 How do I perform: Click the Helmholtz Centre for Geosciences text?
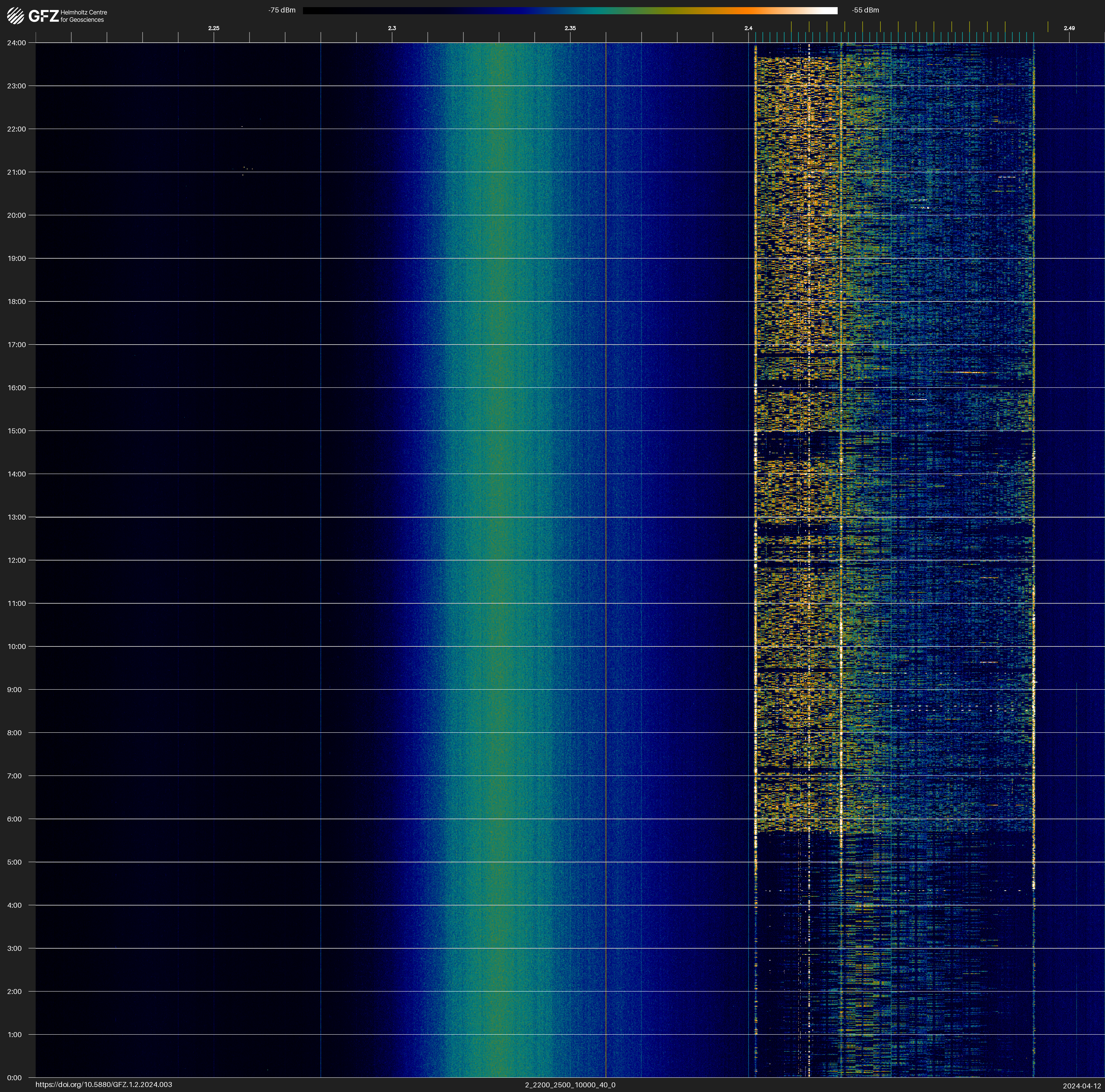point(83,16)
